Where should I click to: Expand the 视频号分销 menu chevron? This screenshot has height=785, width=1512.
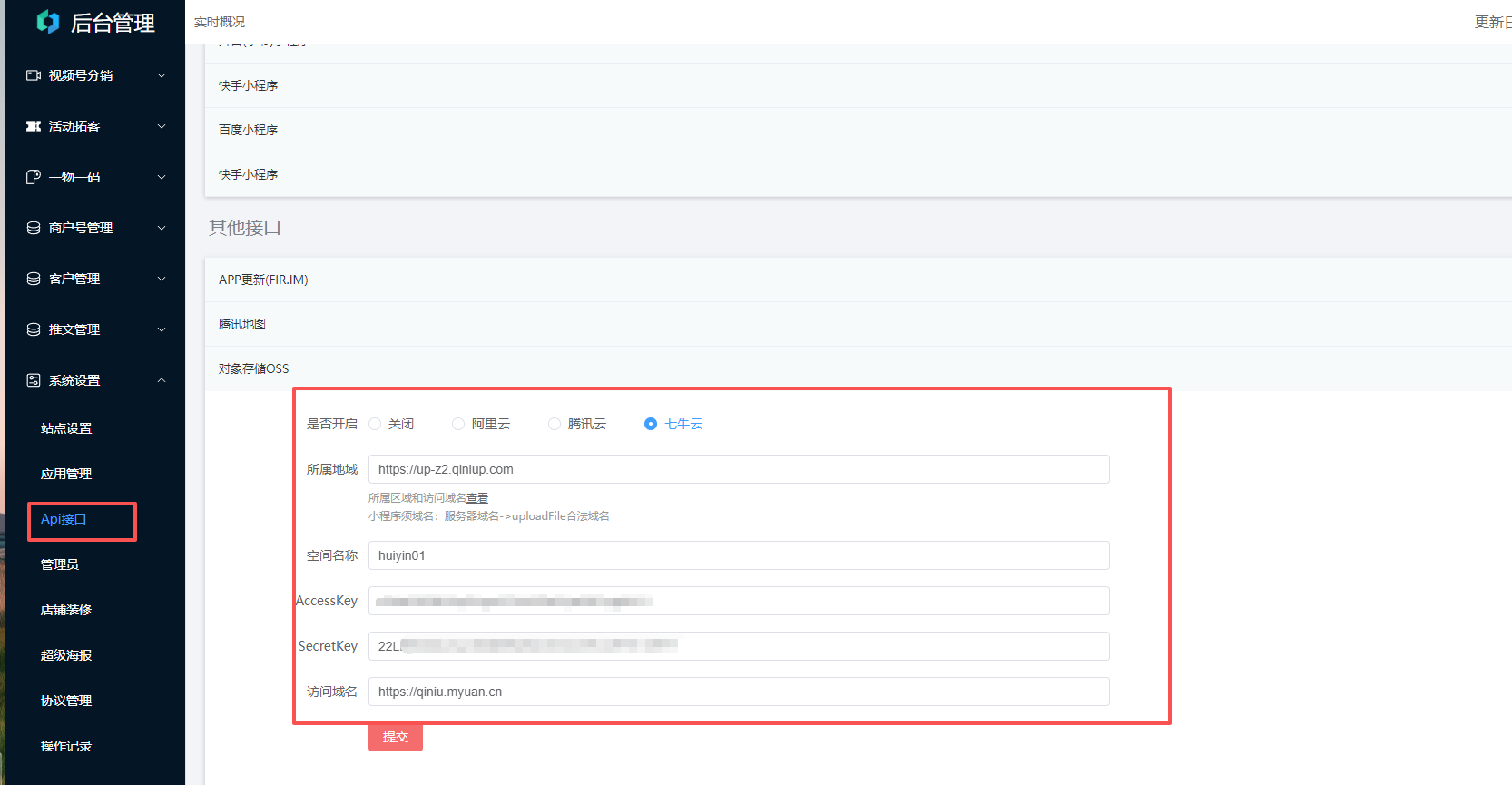[x=162, y=75]
